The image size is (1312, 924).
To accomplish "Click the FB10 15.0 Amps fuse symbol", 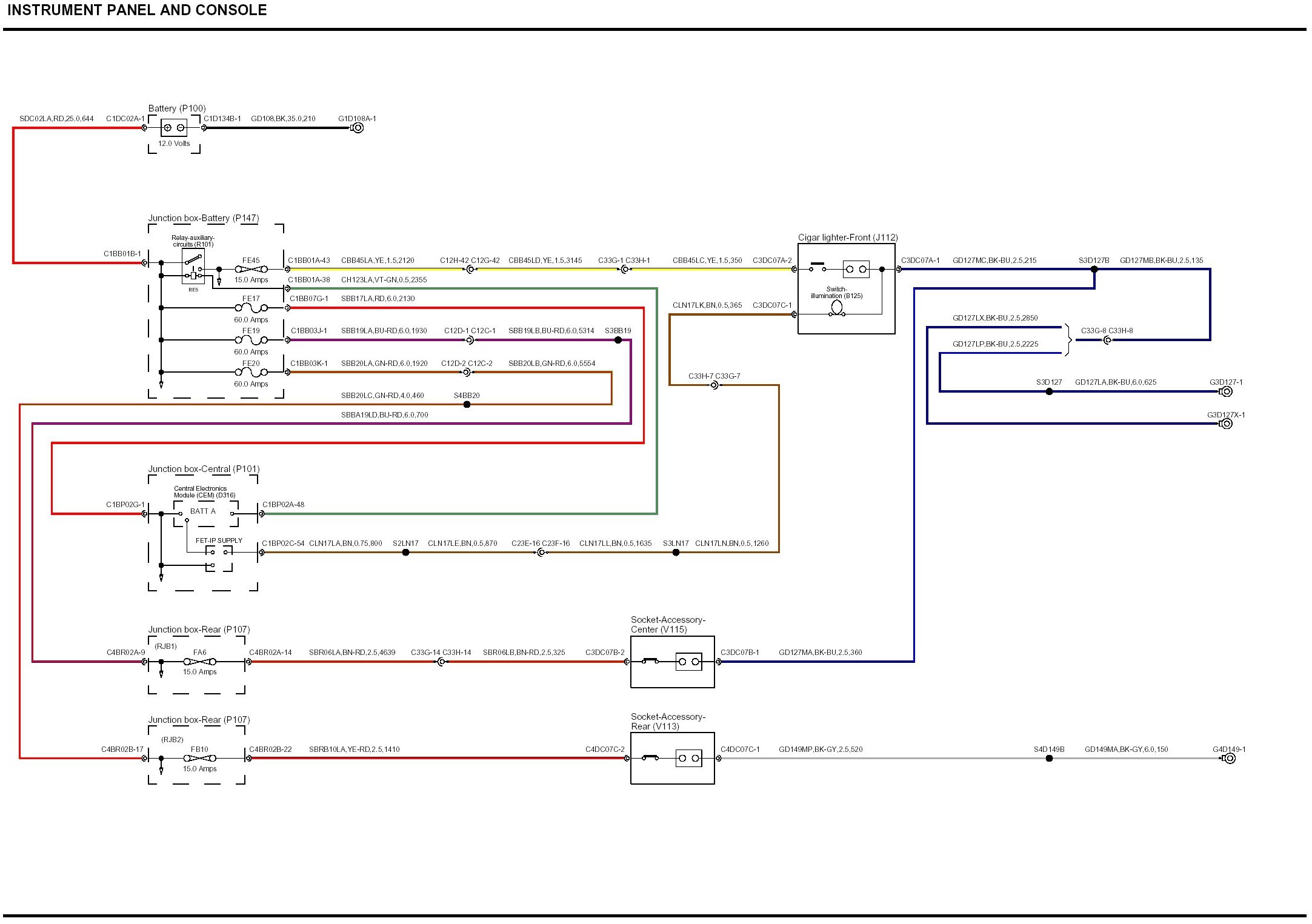I will [x=199, y=759].
